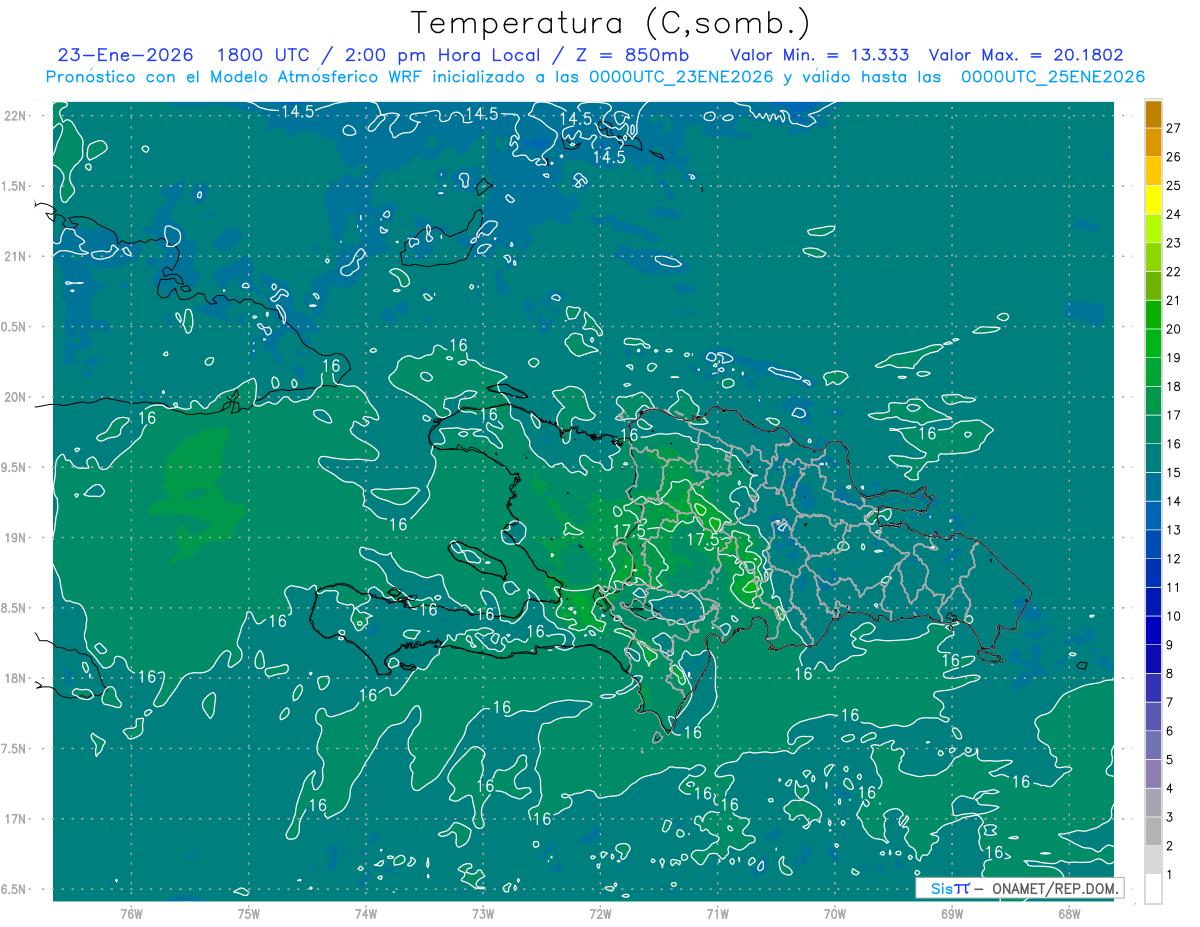Screen dimensions: 1200x927
Task: Click the dark blue swatch labeled 10
Action: [x=1153, y=602]
